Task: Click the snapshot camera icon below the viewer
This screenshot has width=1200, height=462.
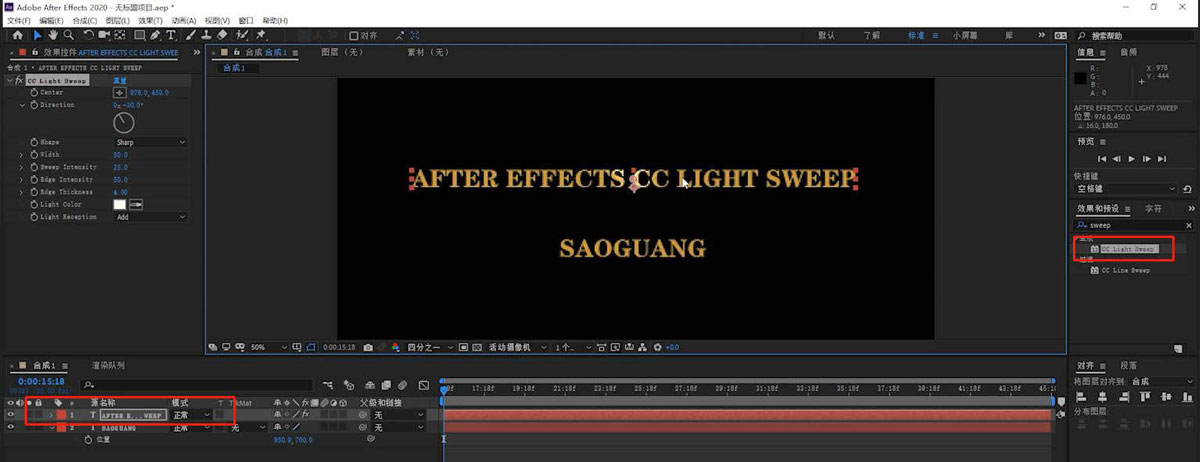Action: pyautogui.click(x=369, y=347)
